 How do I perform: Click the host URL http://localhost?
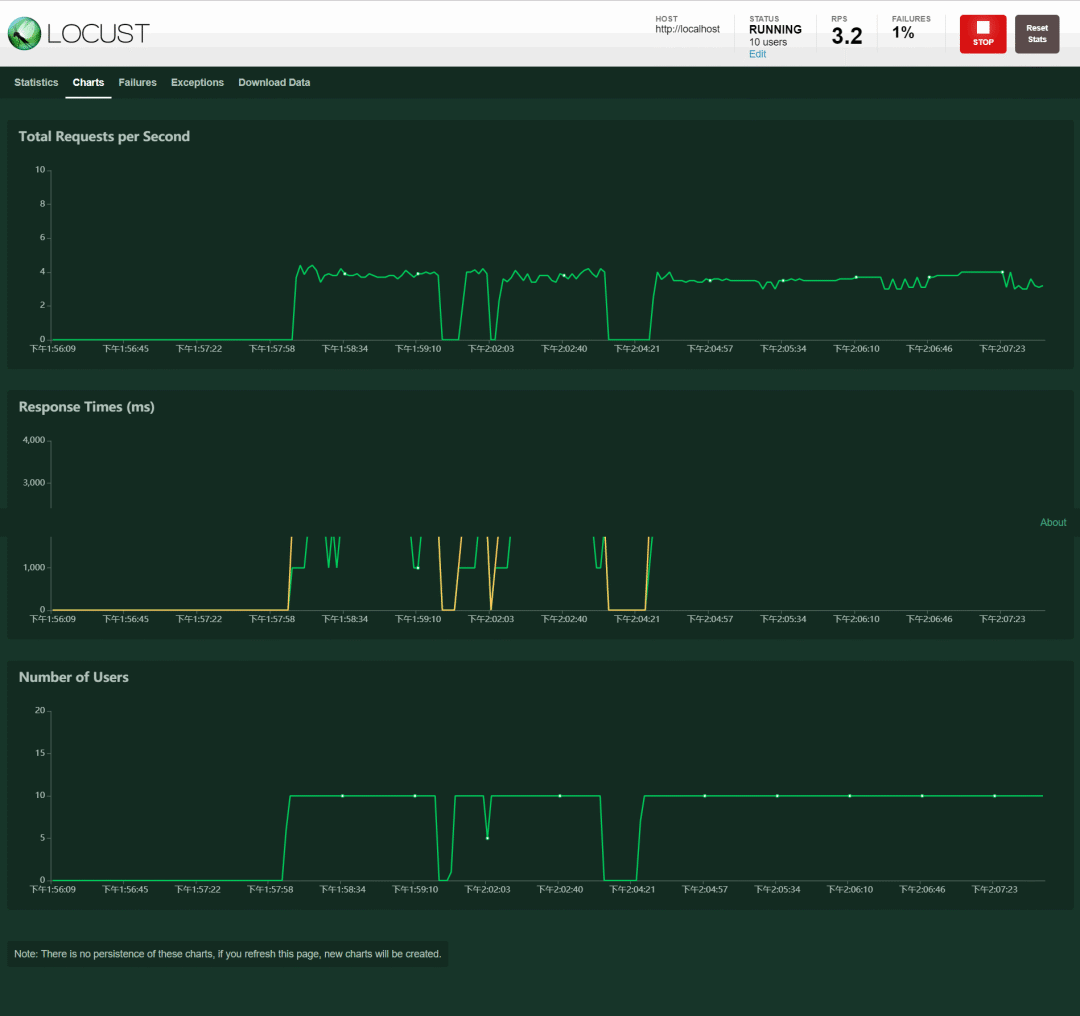(687, 29)
